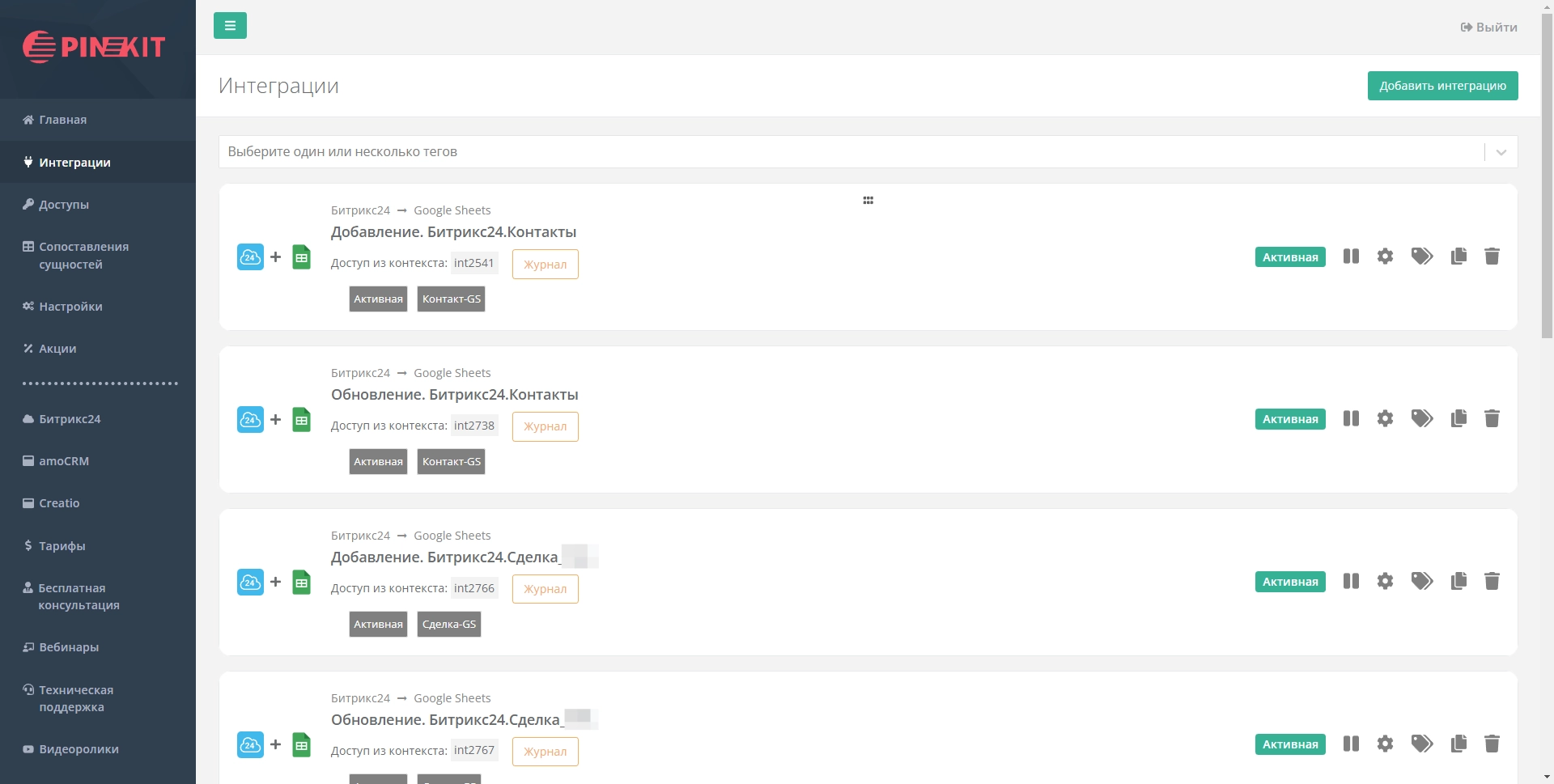Pause the int2766 Сделка integration
The height and width of the screenshot is (784, 1554).
click(1351, 581)
